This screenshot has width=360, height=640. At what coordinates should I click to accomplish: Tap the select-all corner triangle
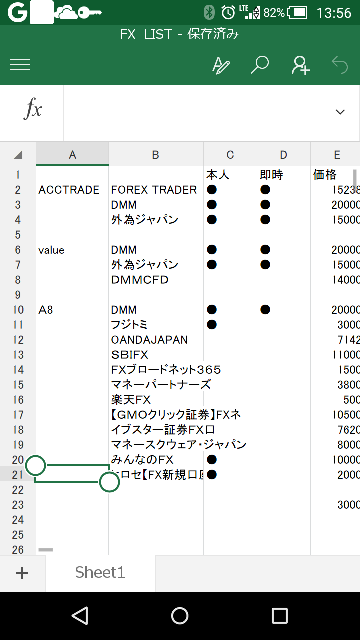point(18,155)
